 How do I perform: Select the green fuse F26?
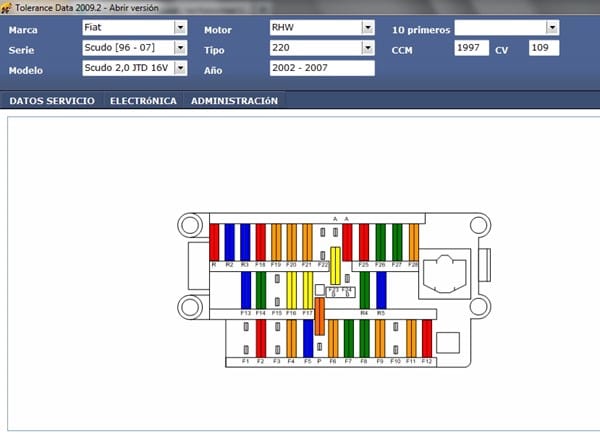(x=381, y=243)
